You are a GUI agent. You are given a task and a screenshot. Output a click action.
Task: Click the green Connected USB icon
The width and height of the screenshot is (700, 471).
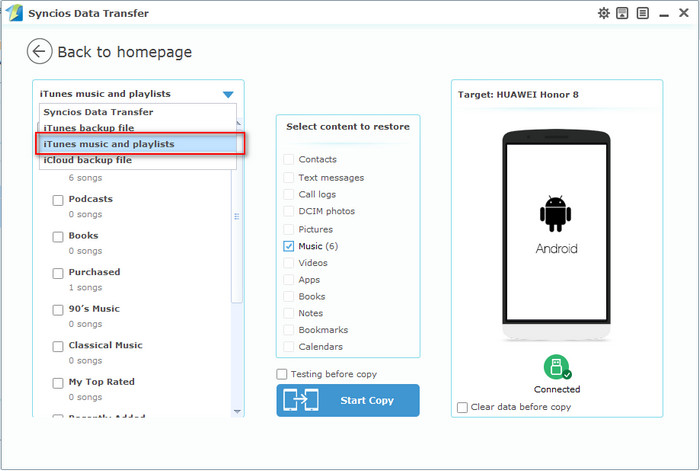[x=557, y=367]
